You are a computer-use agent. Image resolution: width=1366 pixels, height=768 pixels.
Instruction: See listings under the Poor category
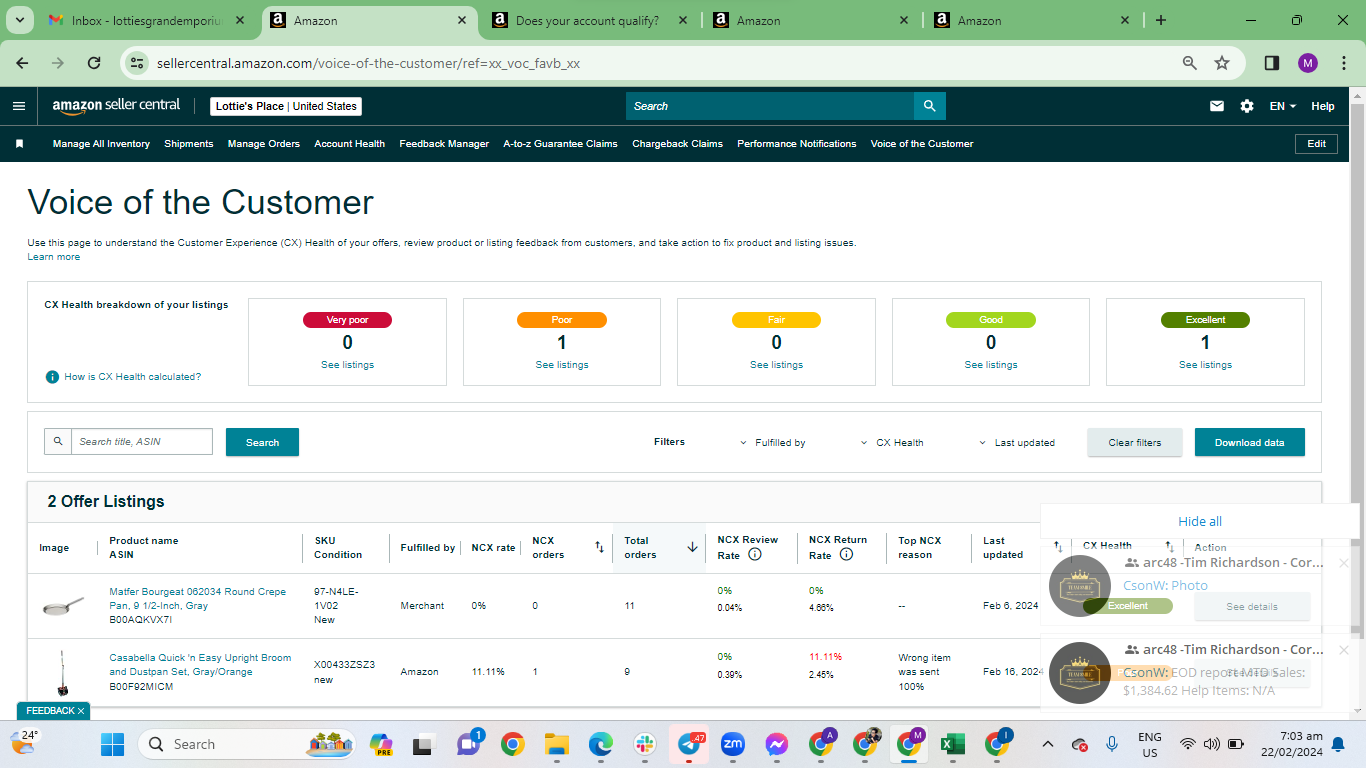coord(562,365)
